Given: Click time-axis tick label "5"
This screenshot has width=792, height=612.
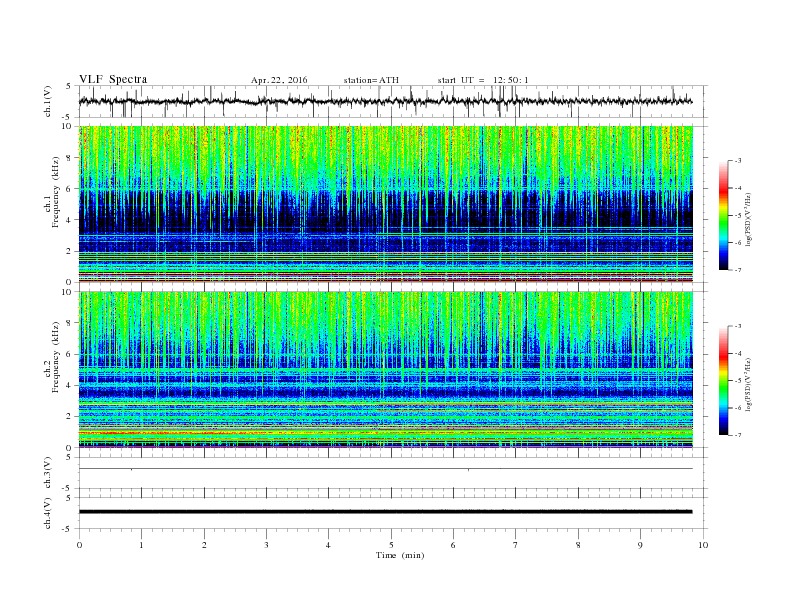Looking at the screenshot, I should 391,545.
